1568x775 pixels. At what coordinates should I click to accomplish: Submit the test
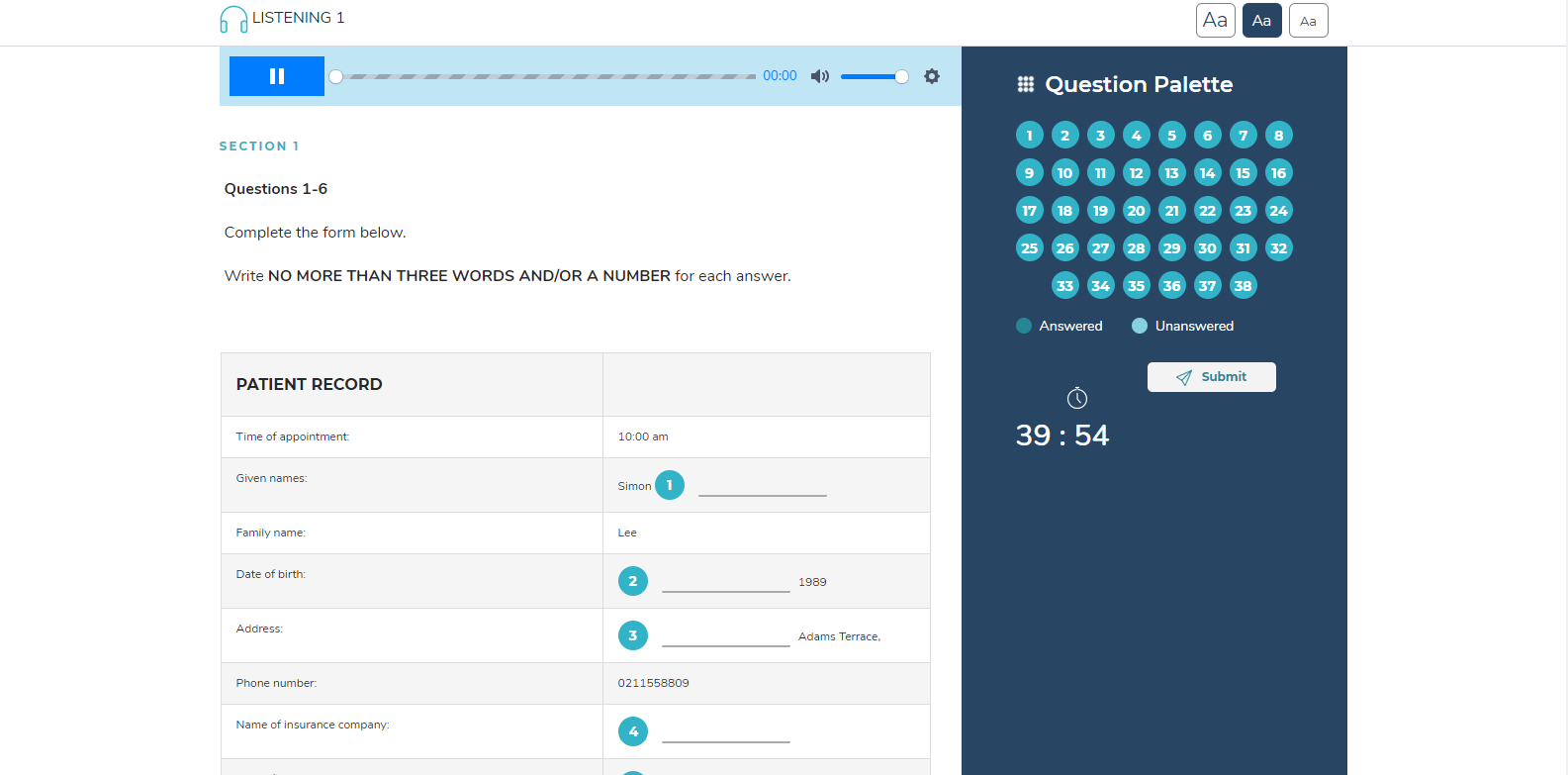1212,377
